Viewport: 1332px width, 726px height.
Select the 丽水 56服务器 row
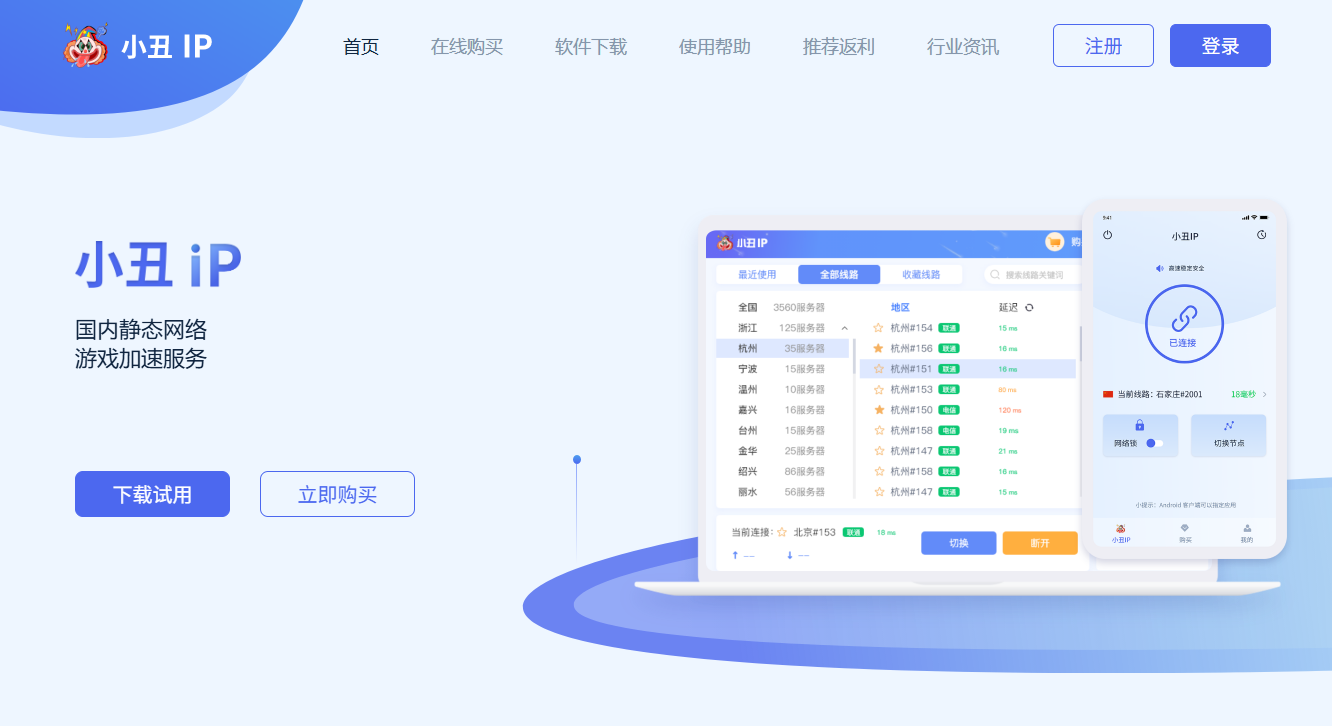(x=783, y=492)
